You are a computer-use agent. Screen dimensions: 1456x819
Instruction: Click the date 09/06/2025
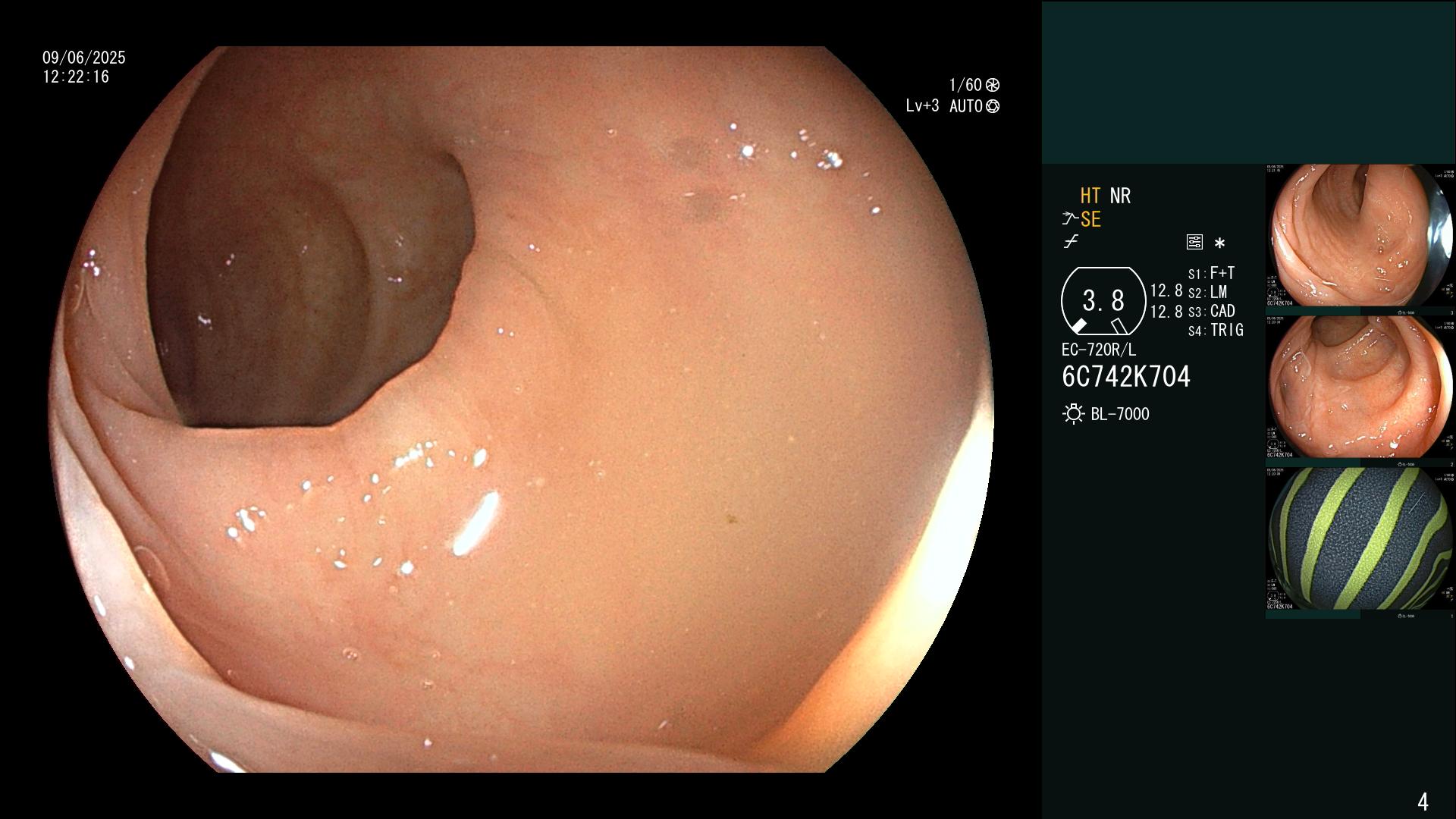click(x=84, y=58)
